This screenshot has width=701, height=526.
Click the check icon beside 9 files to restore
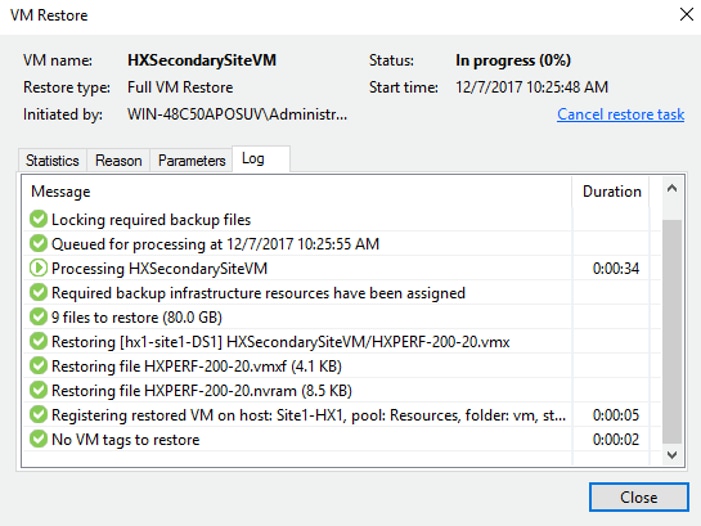click(x=38, y=317)
